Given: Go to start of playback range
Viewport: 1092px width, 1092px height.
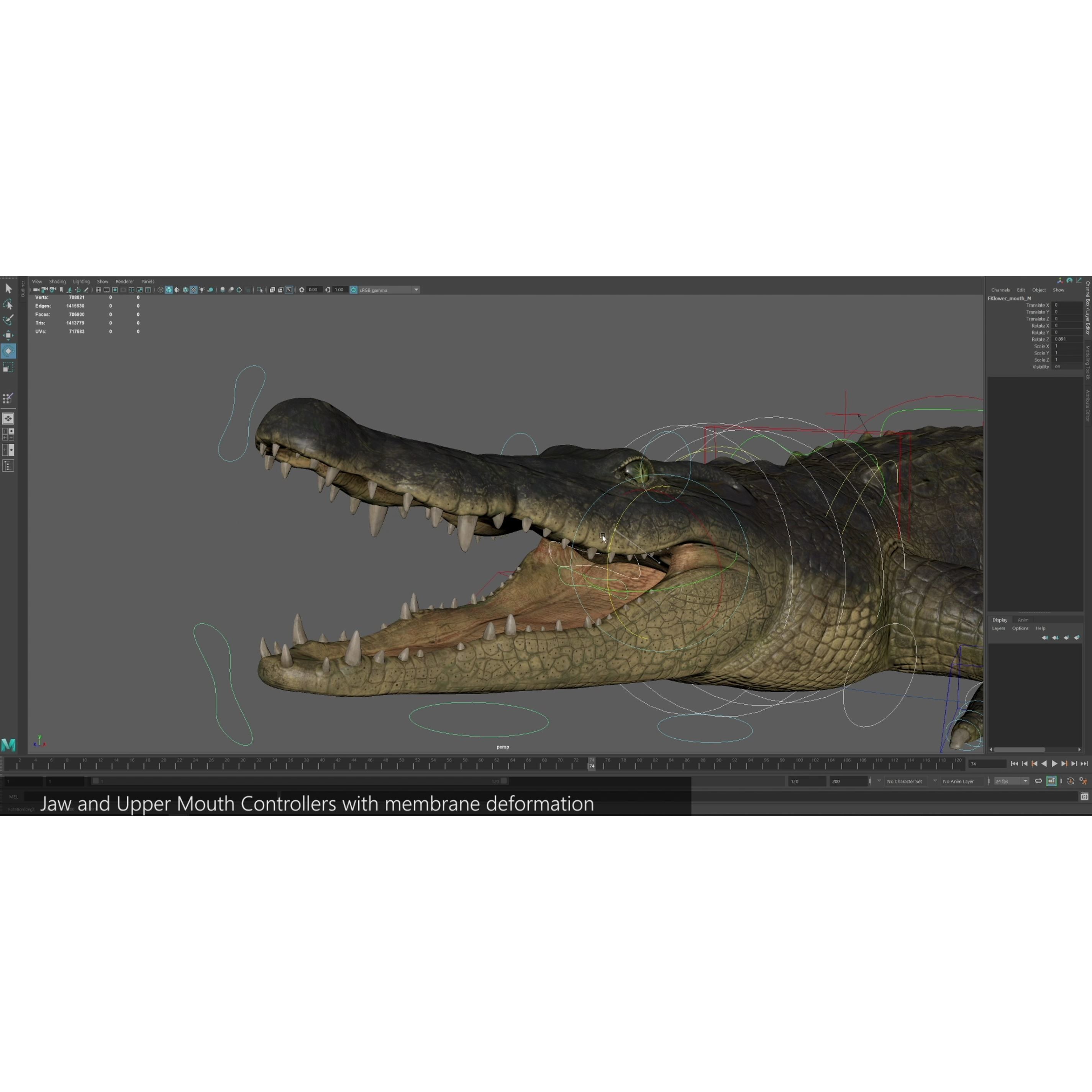Looking at the screenshot, I should tap(1015, 764).
